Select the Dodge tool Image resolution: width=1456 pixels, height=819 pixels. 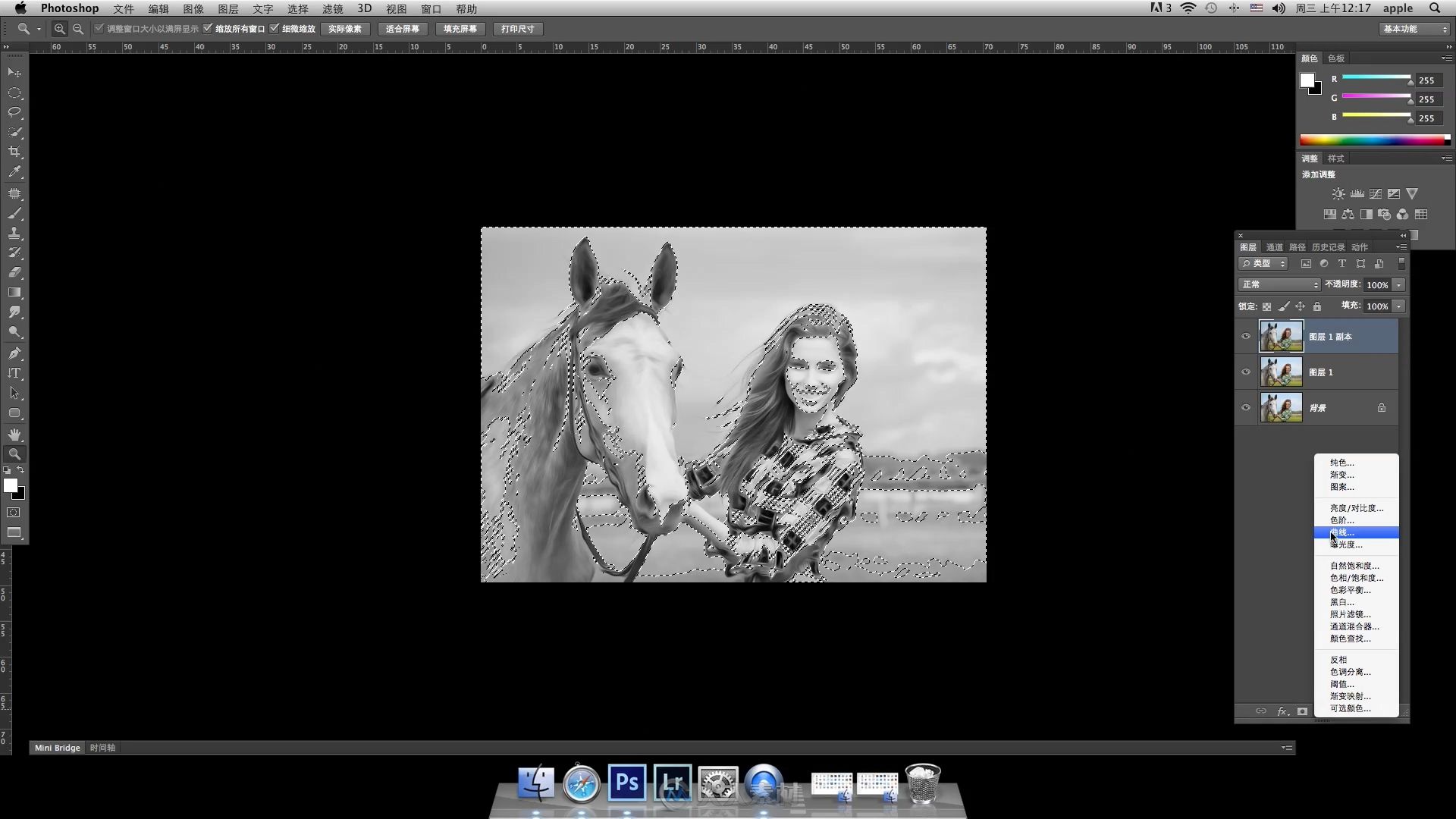click(14, 332)
